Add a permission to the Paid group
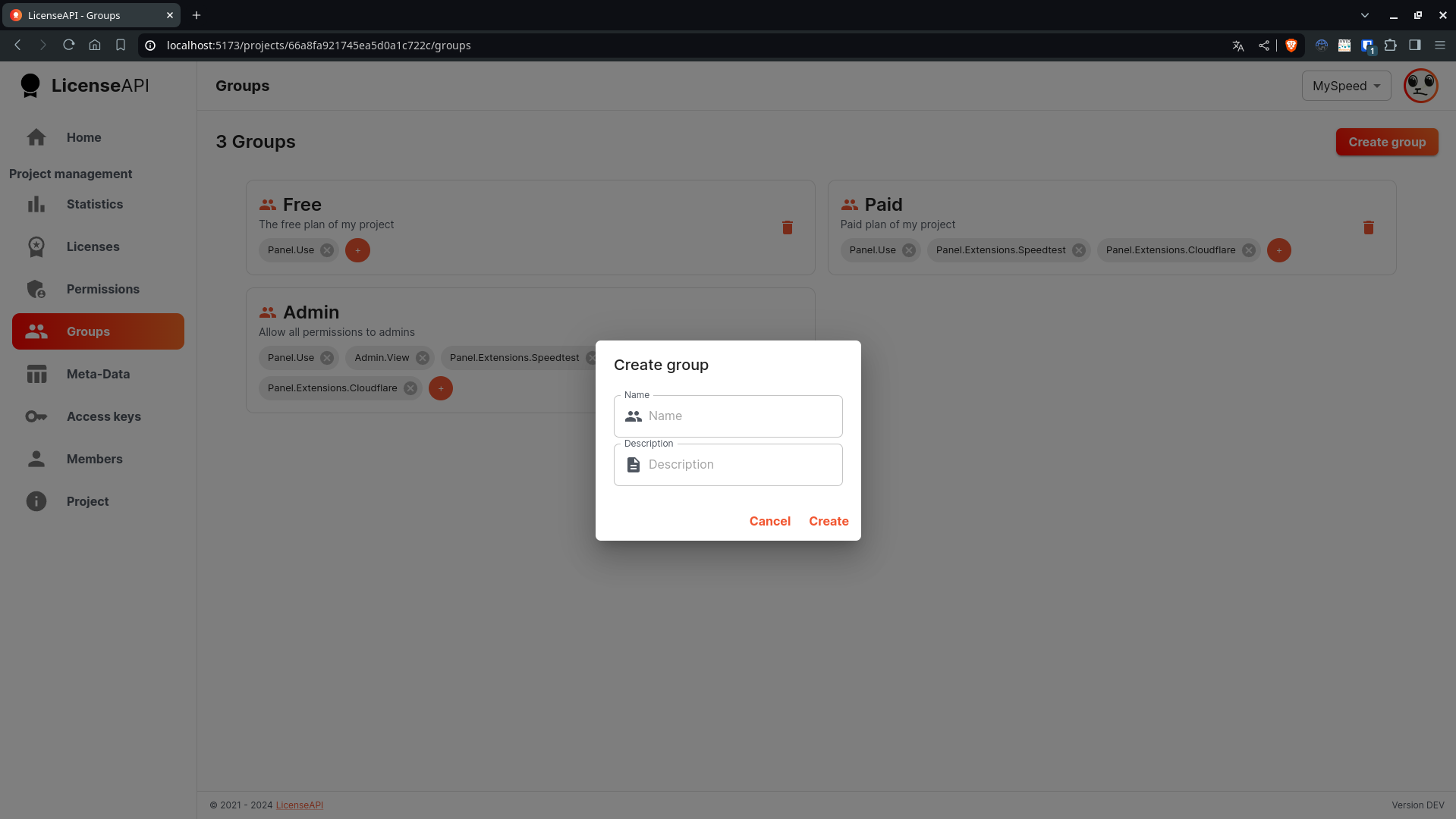The image size is (1456, 819). 1278,250
